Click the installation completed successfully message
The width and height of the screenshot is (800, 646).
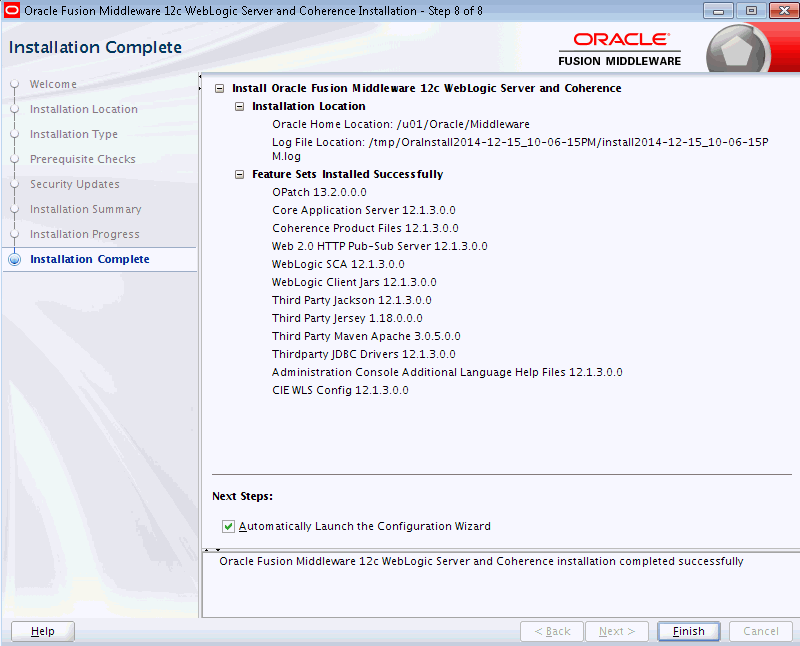pyautogui.click(x=481, y=561)
